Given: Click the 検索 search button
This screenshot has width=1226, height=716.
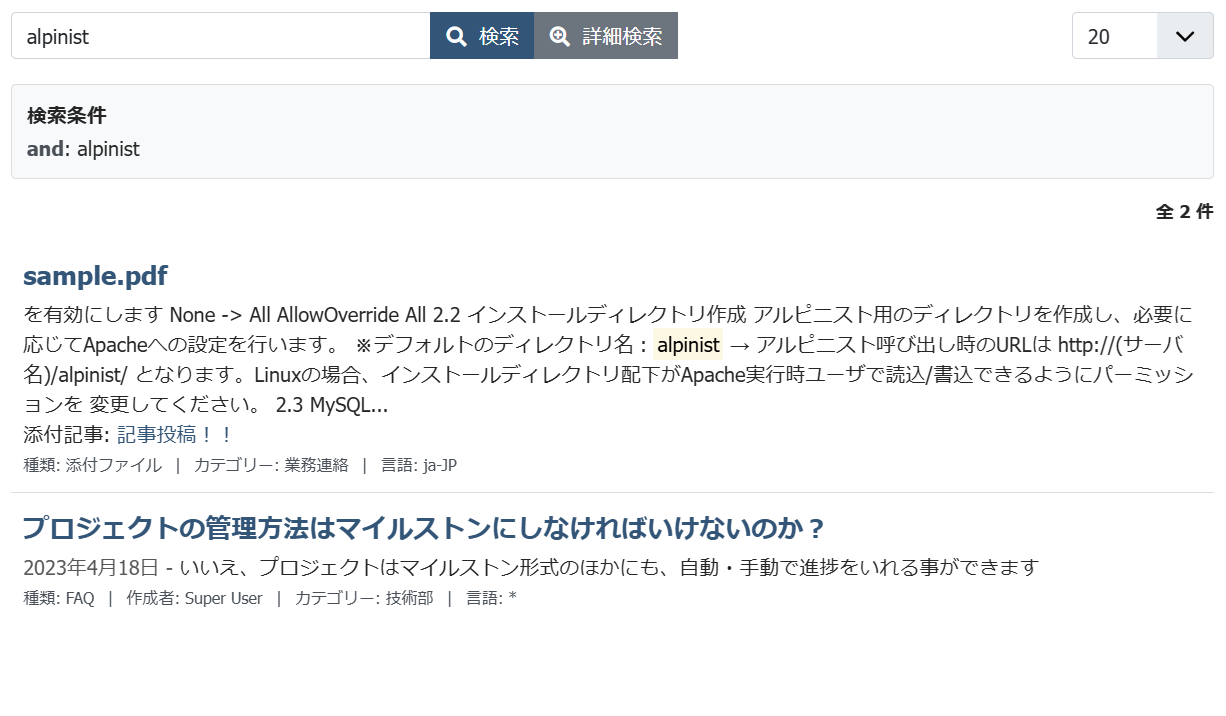Looking at the screenshot, I should (x=482, y=36).
